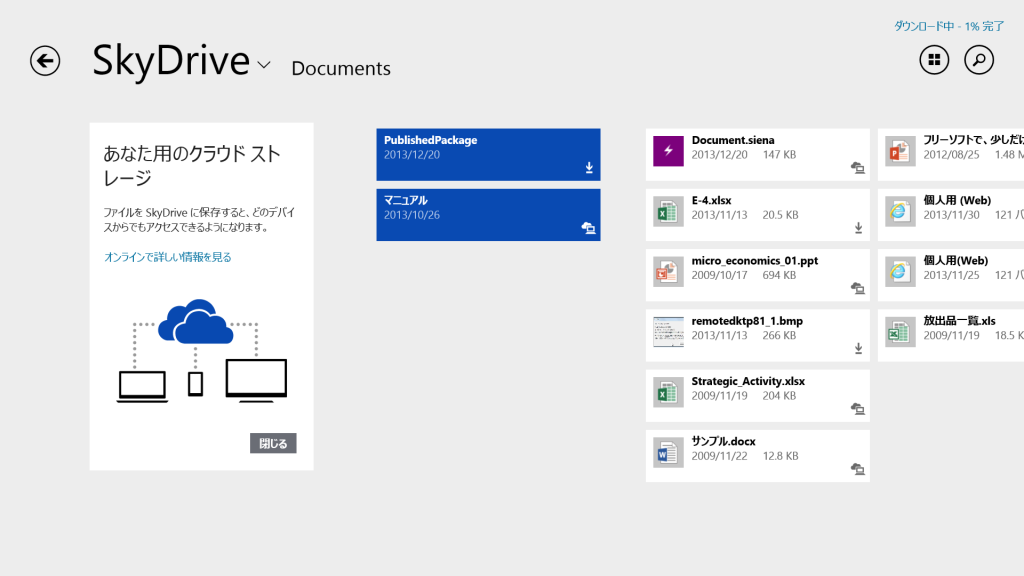Click online-only cloud icon on マニュアル tile
Screen dimensions: 1024x576
[x=588, y=228]
